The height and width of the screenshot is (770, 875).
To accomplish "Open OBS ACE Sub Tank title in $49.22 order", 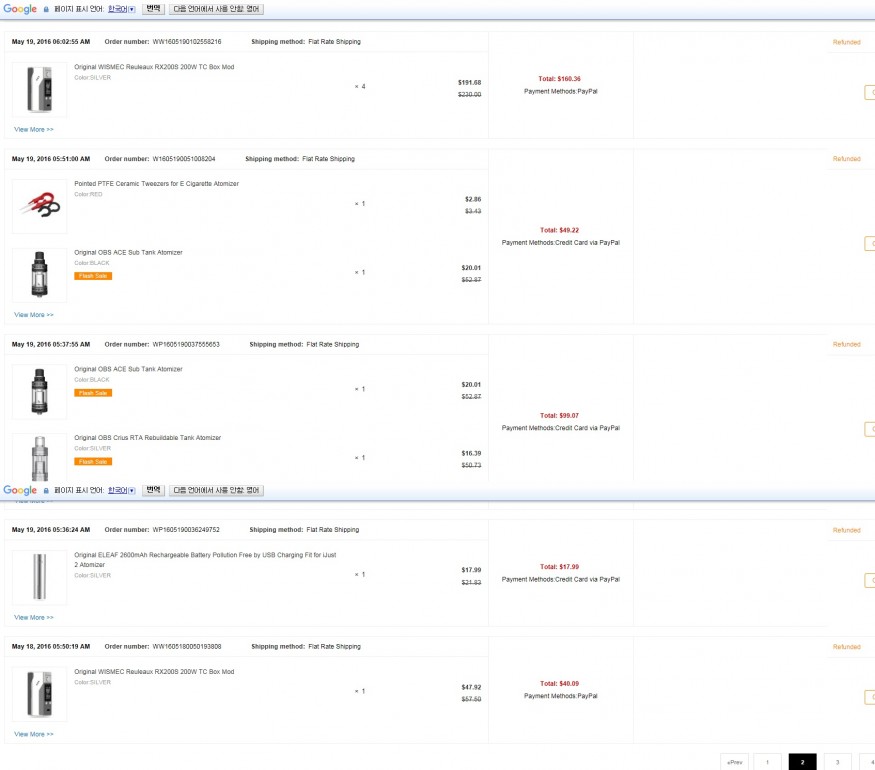I will coord(128,252).
